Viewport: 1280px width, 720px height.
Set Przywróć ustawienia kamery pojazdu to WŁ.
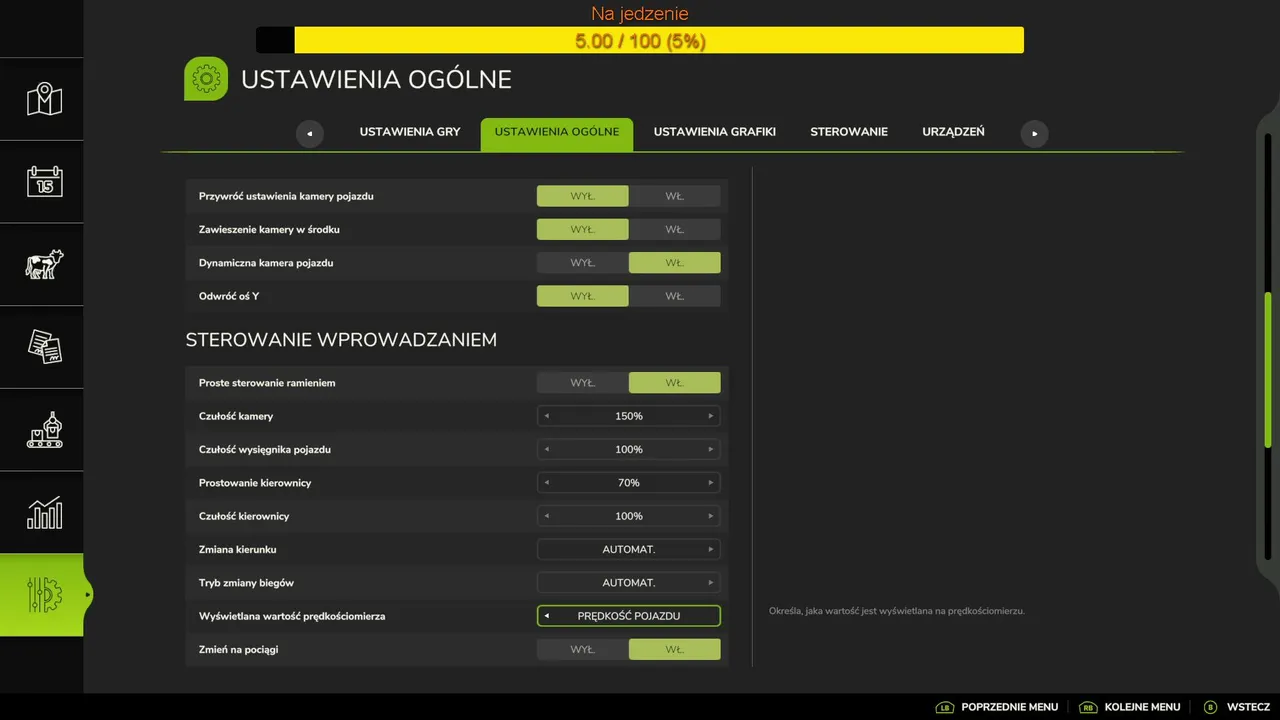[x=675, y=196]
